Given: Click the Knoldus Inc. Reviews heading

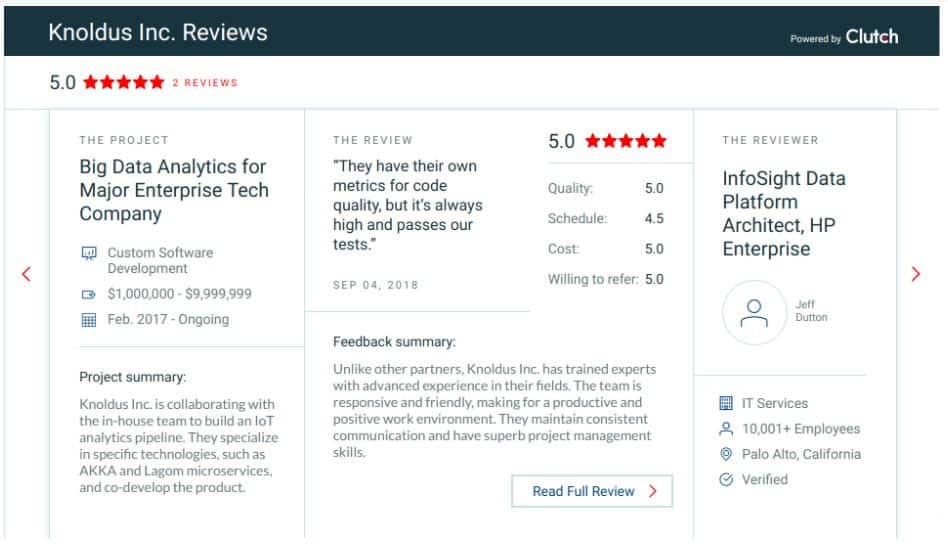Looking at the screenshot, I should 158,32.
